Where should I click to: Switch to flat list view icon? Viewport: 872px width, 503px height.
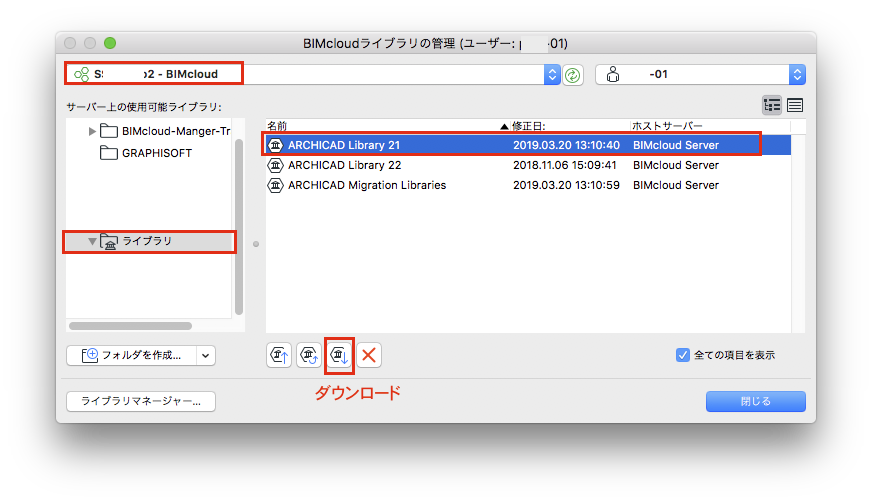[x=795, y=105]
